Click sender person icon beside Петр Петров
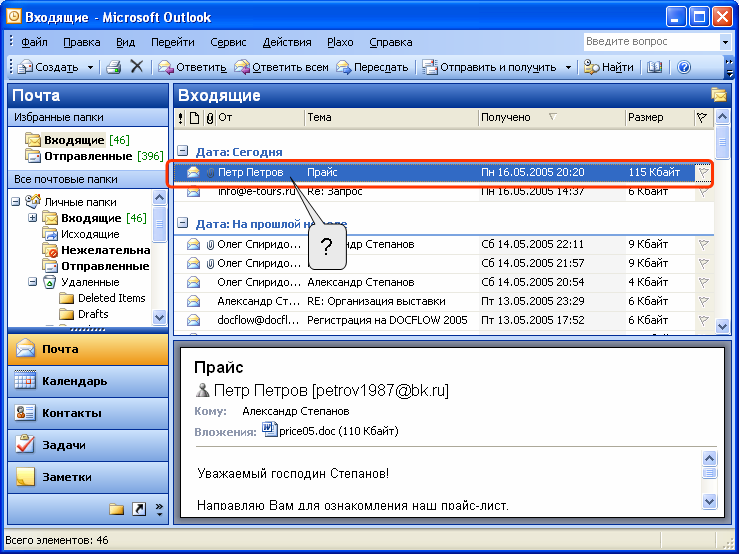The width and height of the screenshot is (739, 554). 202,389
